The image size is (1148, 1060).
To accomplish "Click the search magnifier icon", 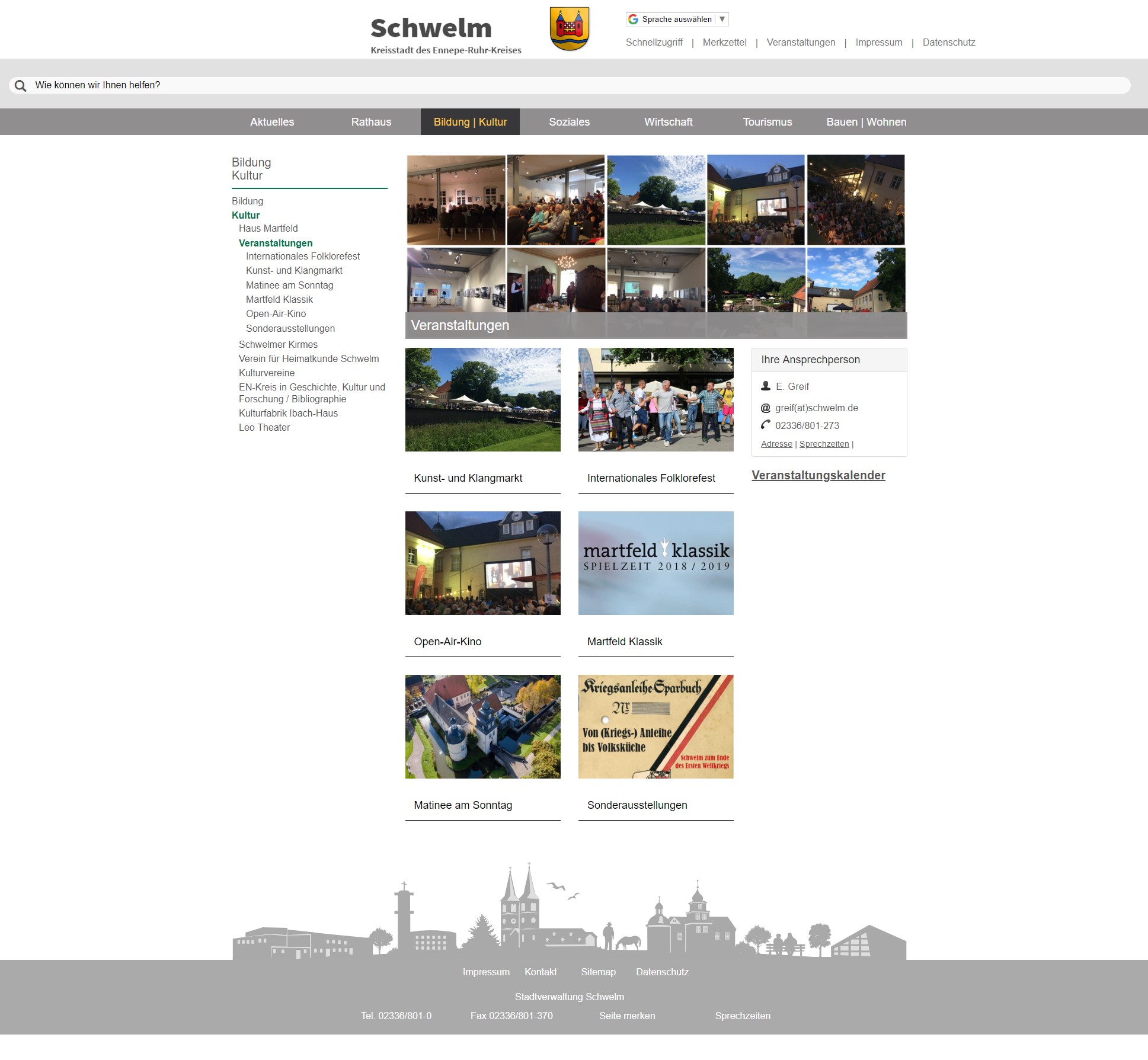I will pos(20,86).
